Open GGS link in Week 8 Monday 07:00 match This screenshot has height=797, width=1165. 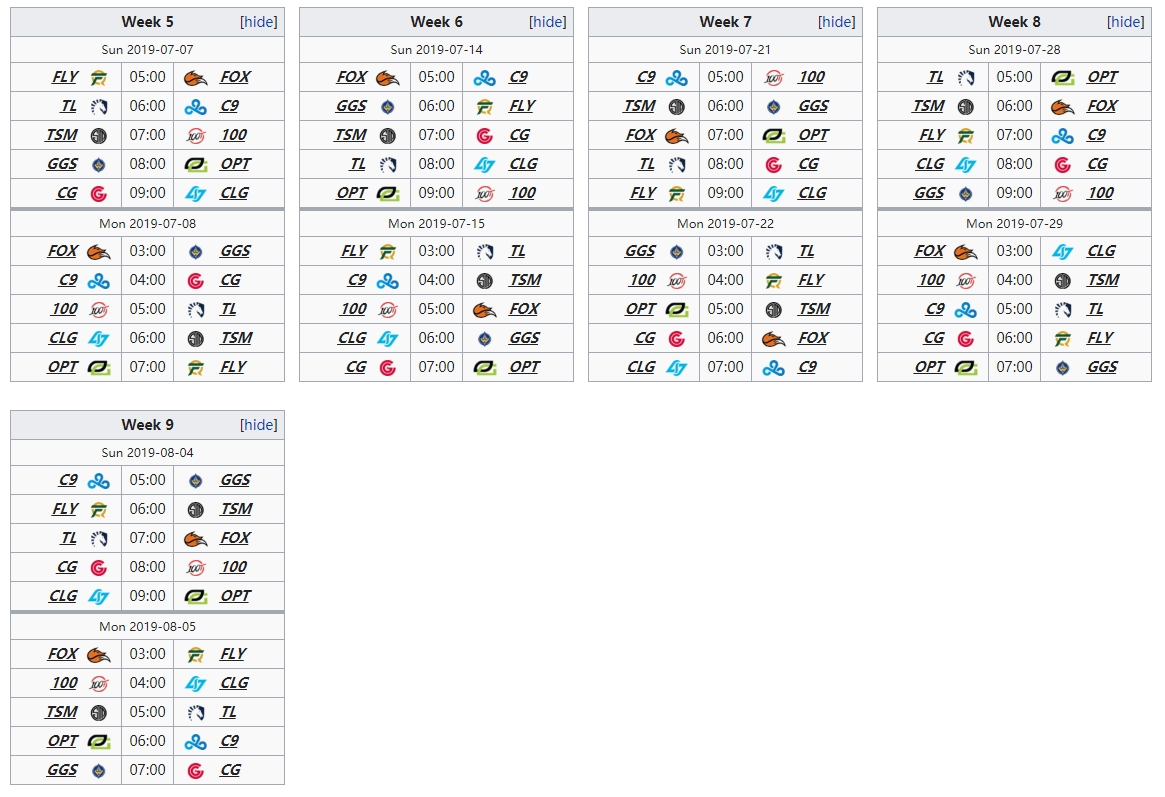[1102, 367]
